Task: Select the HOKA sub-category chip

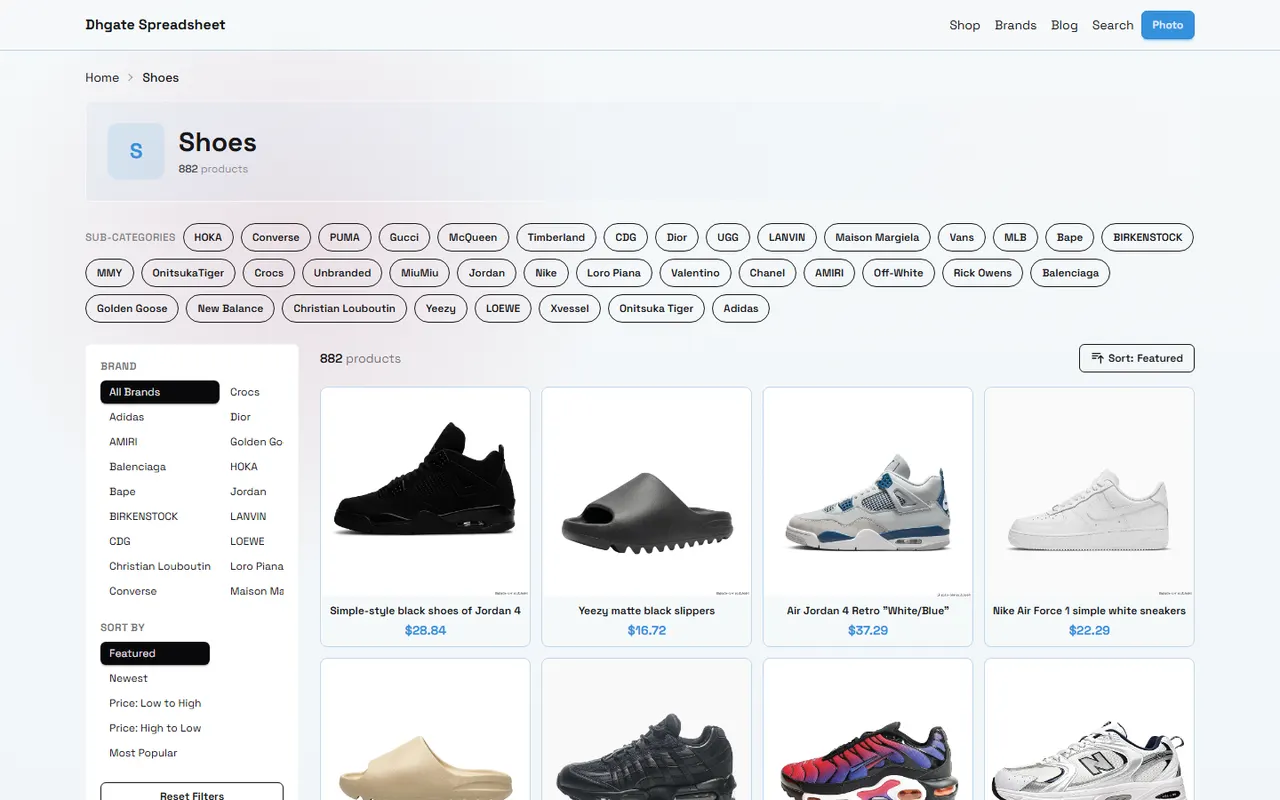Action: [208, 237]
